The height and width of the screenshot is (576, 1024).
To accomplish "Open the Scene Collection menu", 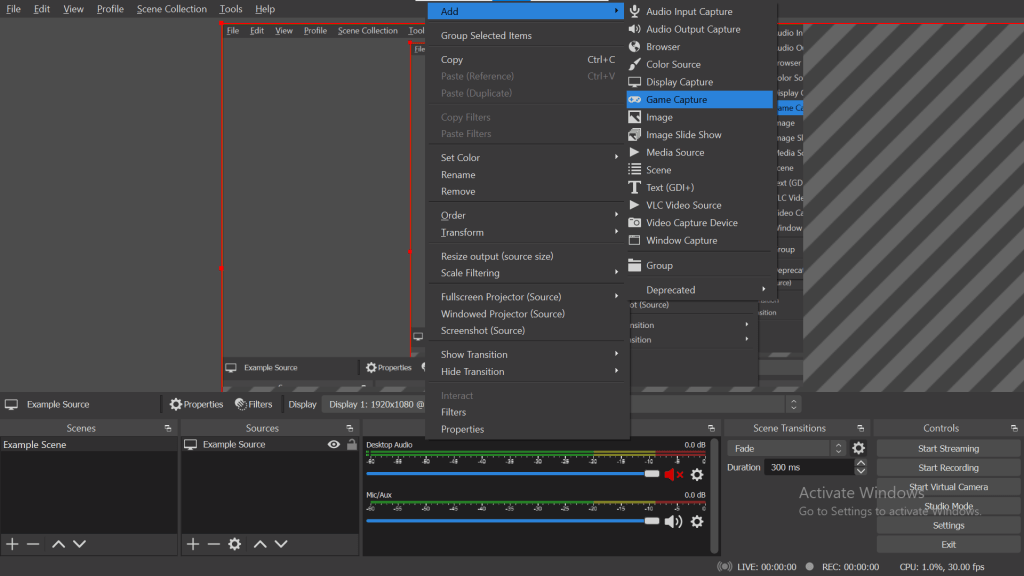I will (171, 8).
